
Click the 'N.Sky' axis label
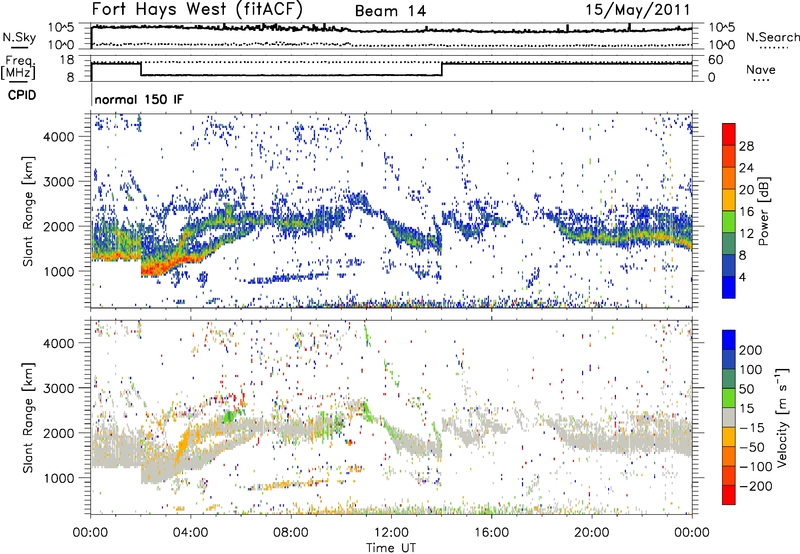19,37
